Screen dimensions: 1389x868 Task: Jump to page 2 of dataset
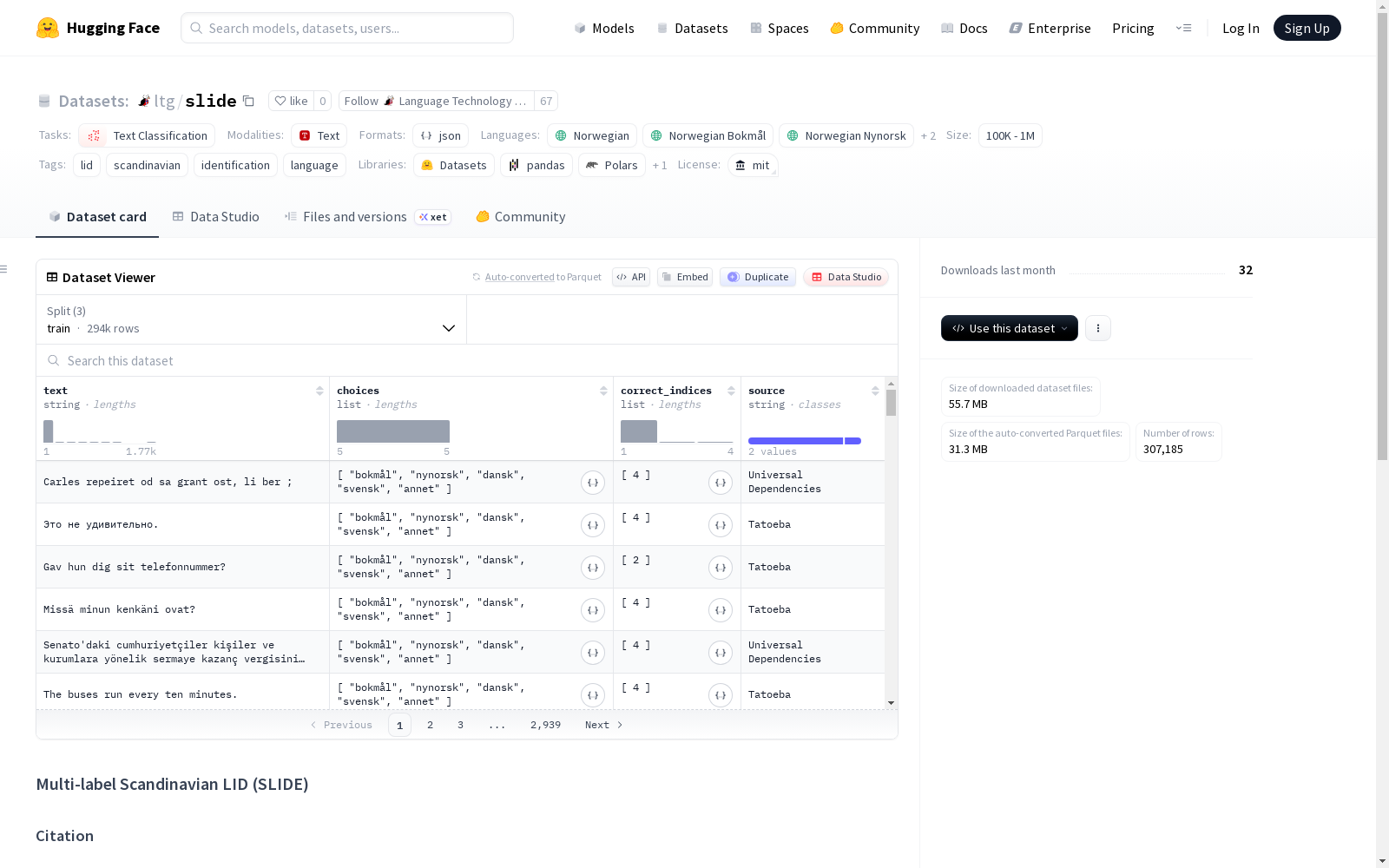tap(430, 725)
